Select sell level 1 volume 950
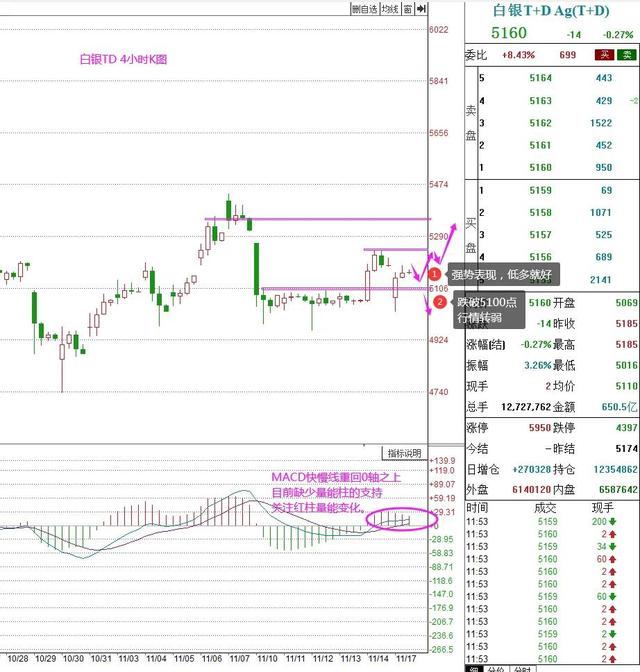 click(604, 168)
